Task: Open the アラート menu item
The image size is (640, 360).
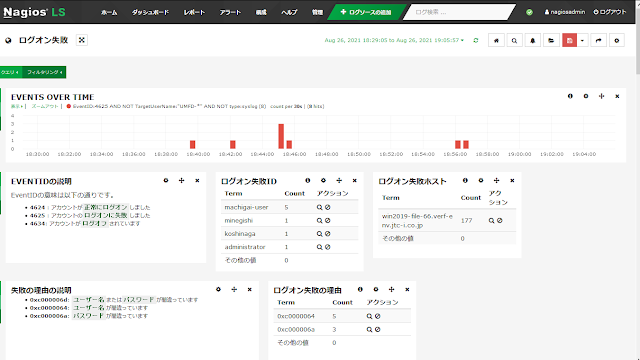Action: click(x=230, y=12)
